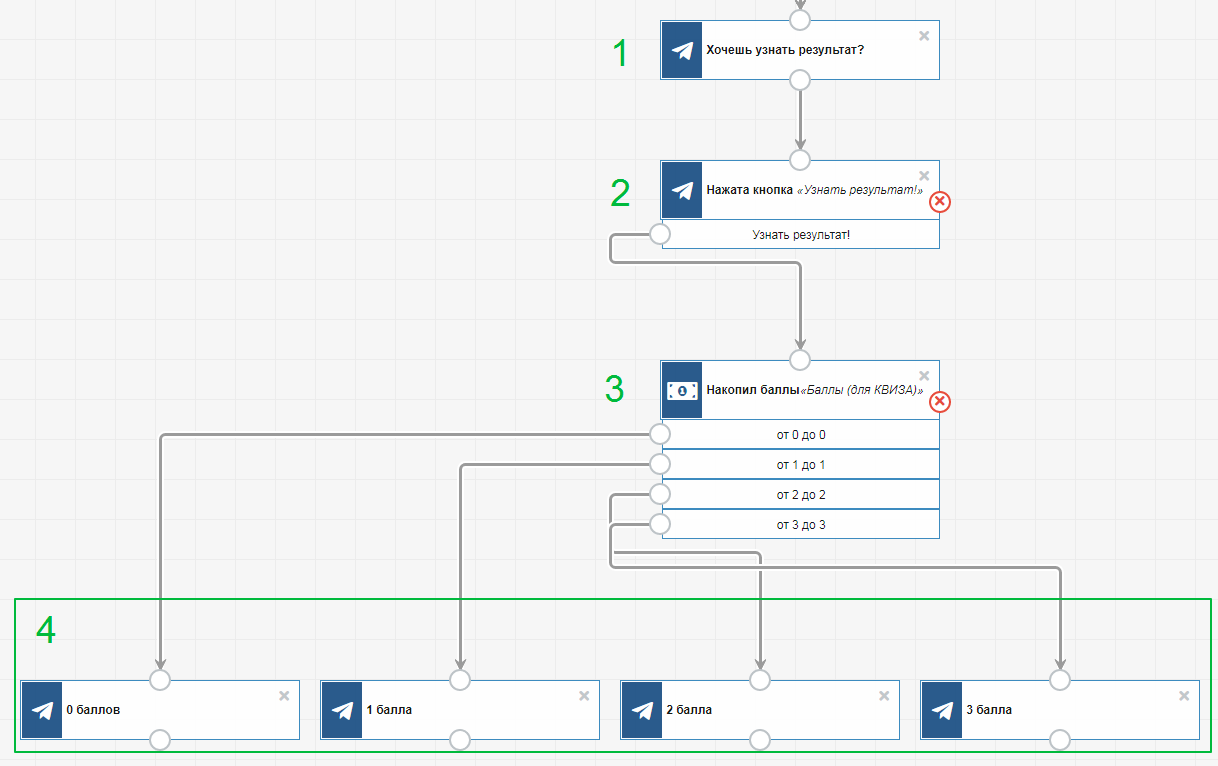
Task: Click the Telegram icon on "0 баллов" block
Action: pyautogui.click(x=42, y=710)
